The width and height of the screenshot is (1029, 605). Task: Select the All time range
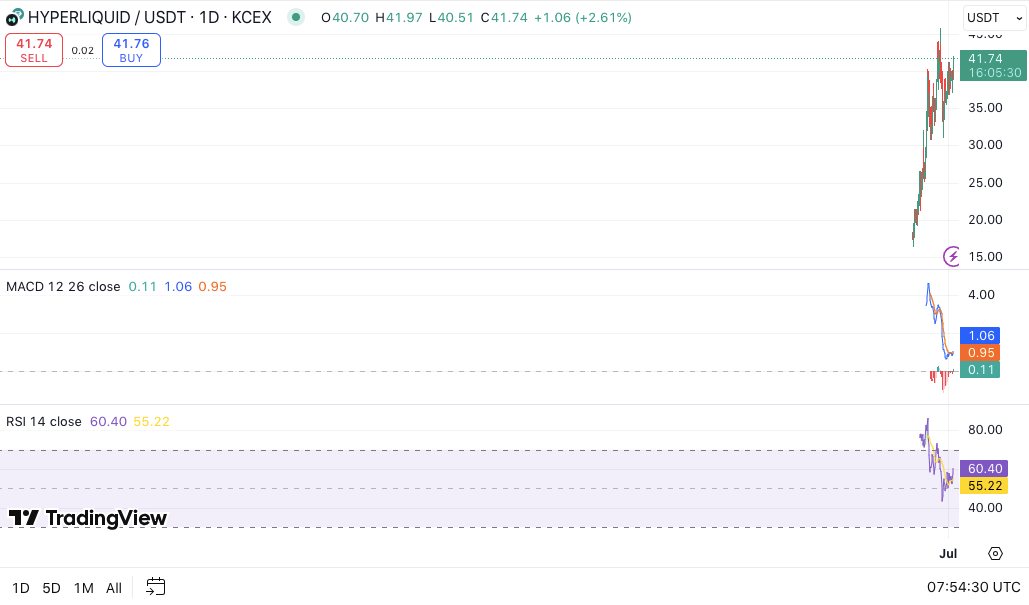click(114, 587)
